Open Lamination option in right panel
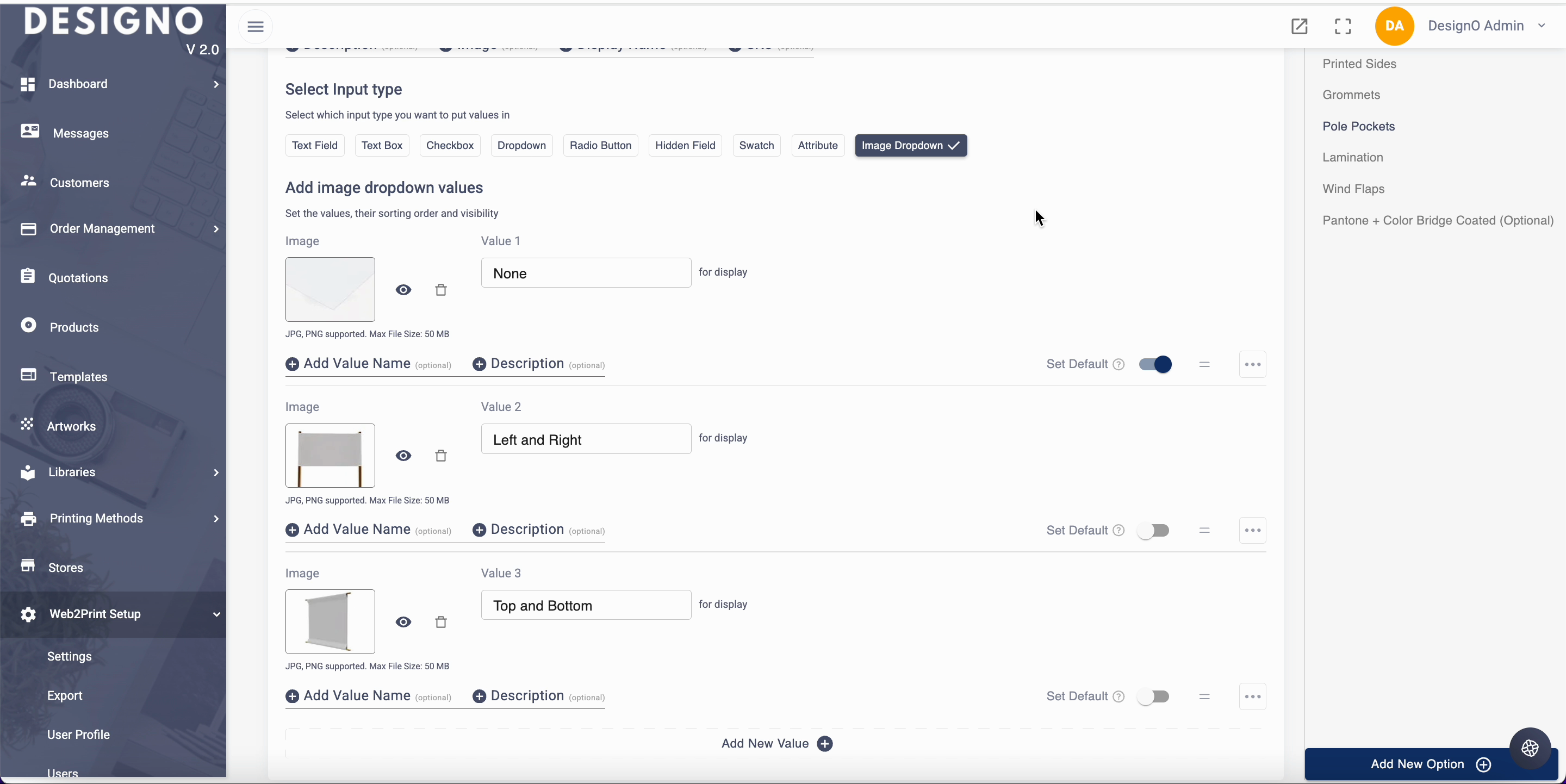 point(1353,158)
